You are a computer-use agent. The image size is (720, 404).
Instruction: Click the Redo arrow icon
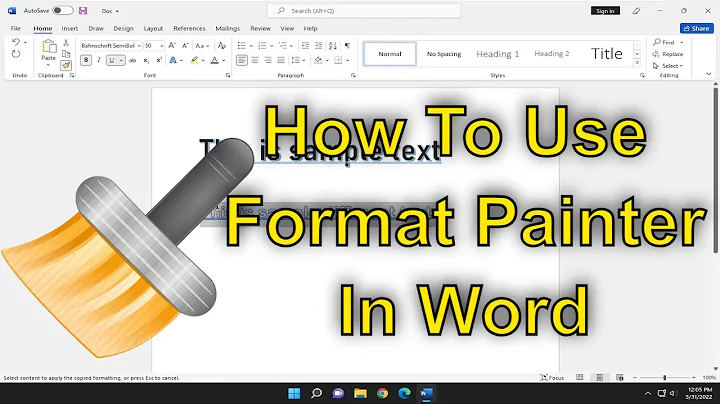click(x=16, y=54)
